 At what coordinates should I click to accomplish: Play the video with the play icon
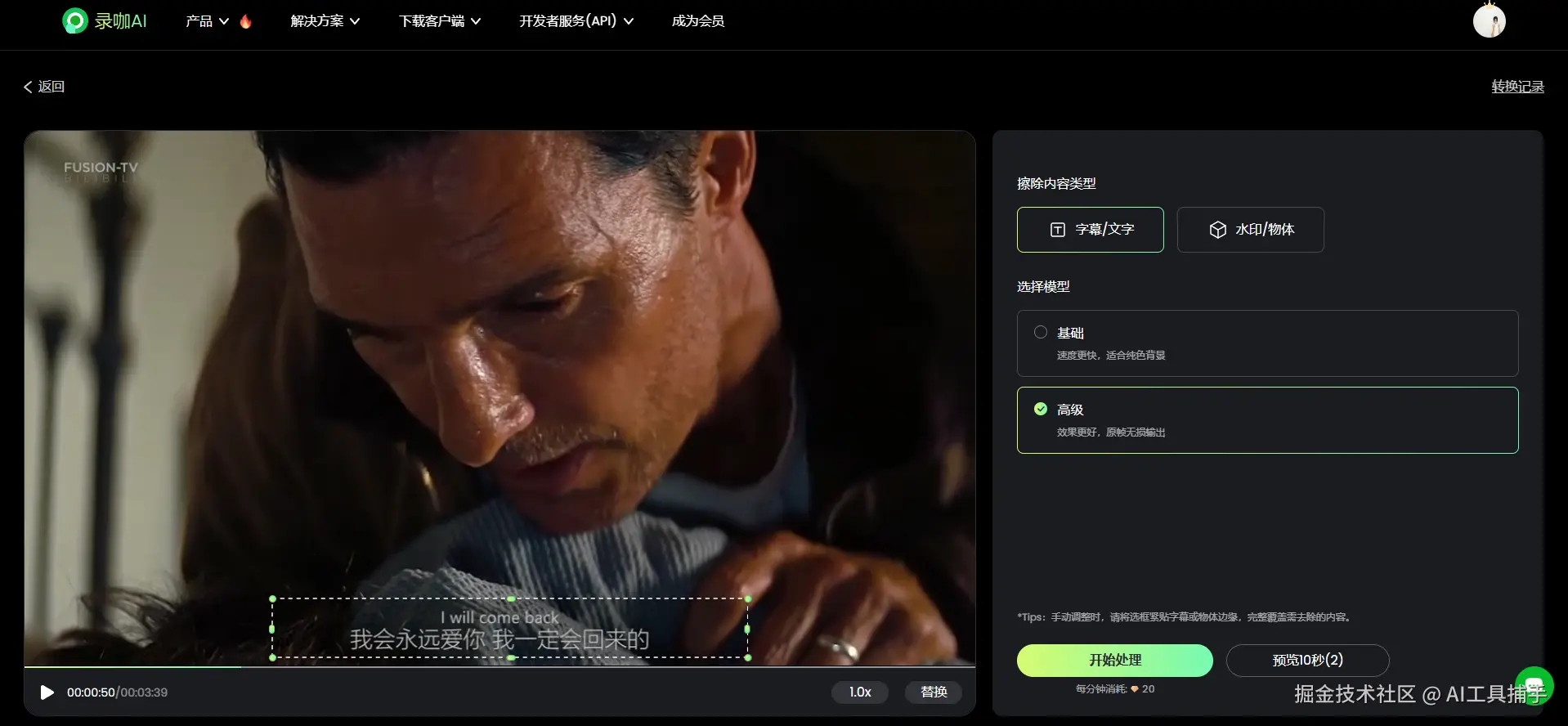click(x=47, y=692)
